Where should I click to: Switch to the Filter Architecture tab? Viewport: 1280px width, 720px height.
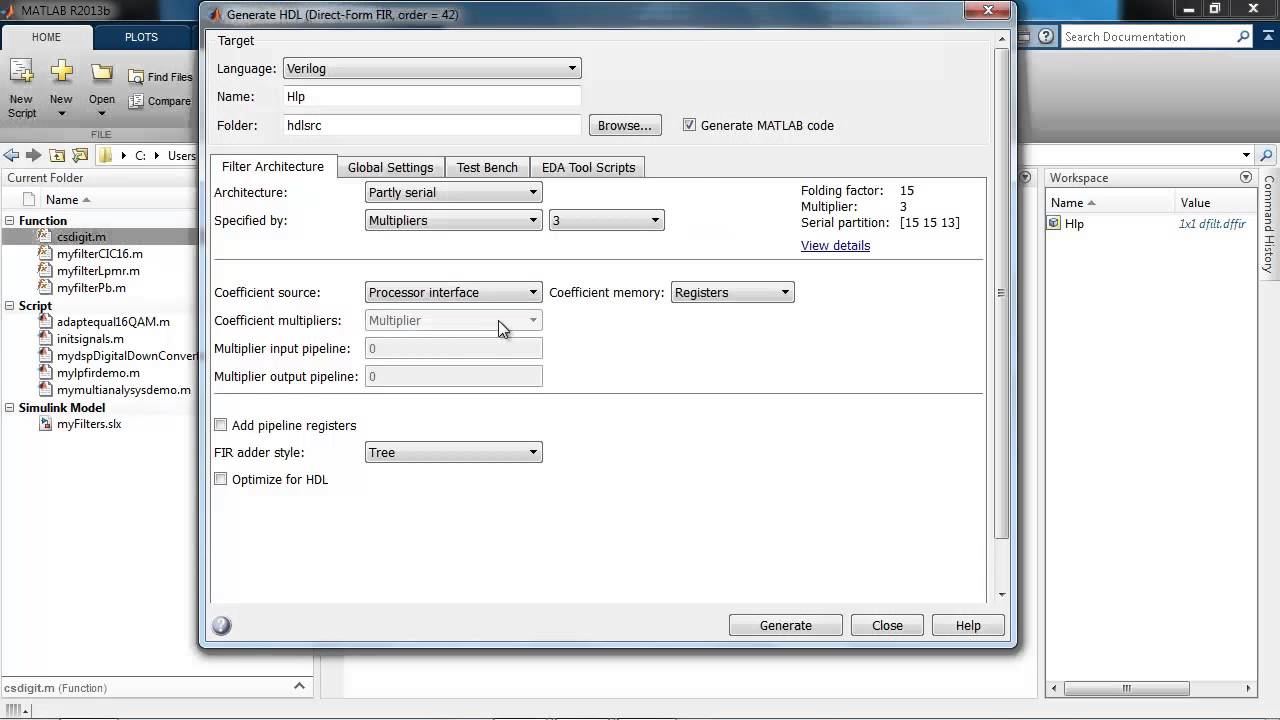pyautogui.click(x=273, y=166)
